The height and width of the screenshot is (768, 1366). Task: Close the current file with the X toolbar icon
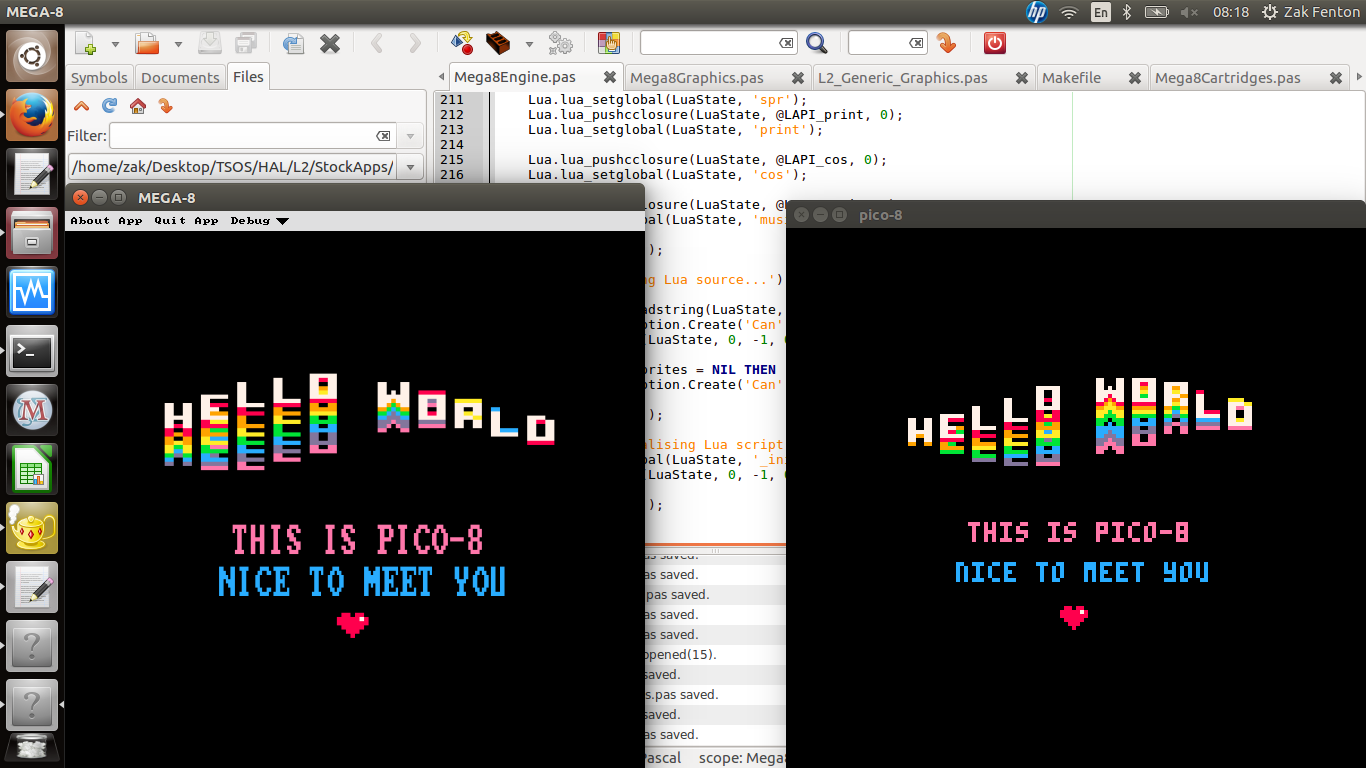pos(330,43)
